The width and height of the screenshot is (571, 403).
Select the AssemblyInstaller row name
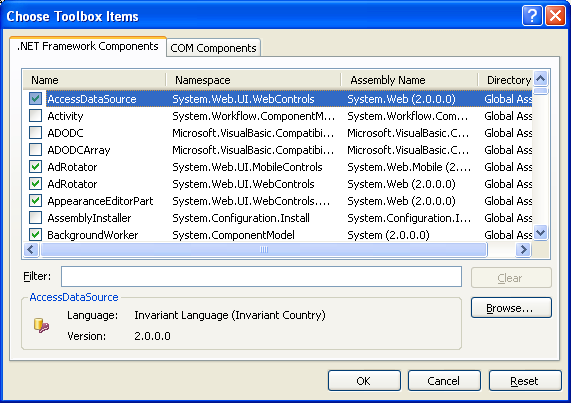pos(89,218)
